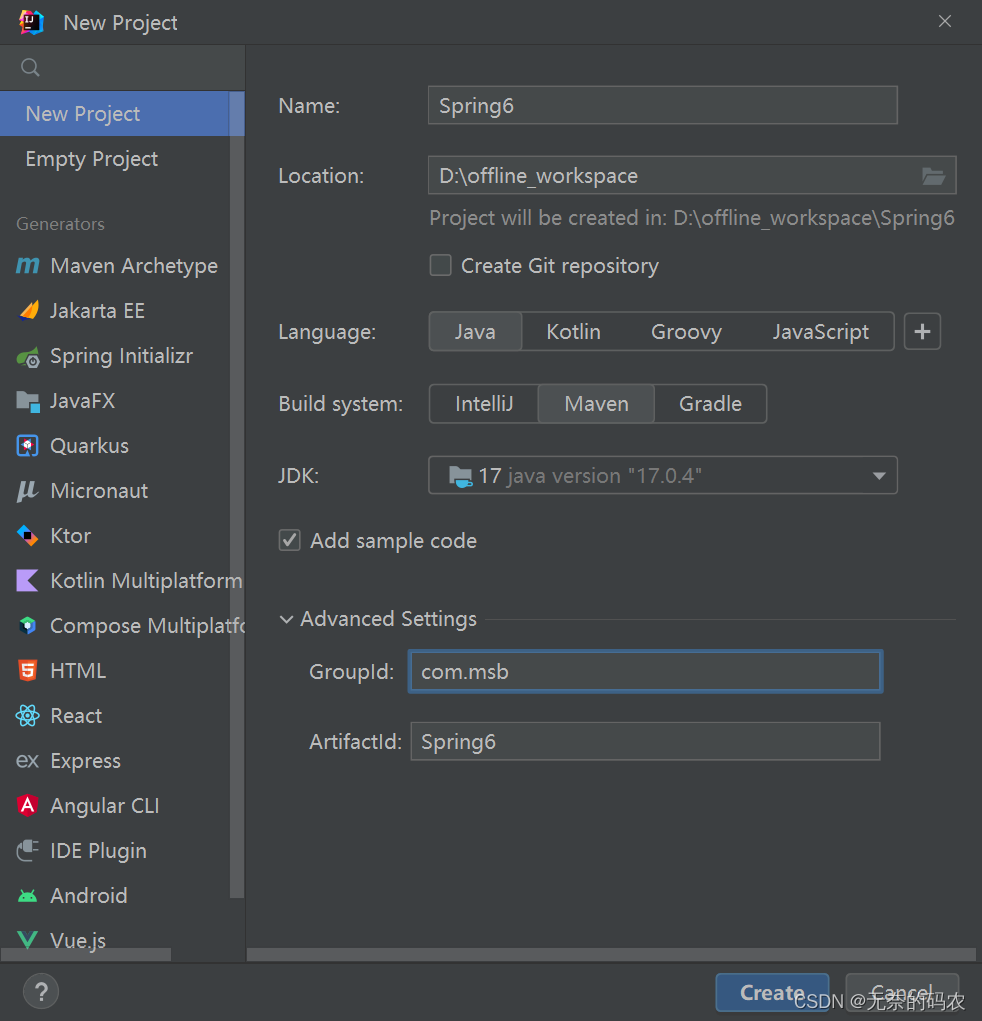Select the JavaFX label

83,401
